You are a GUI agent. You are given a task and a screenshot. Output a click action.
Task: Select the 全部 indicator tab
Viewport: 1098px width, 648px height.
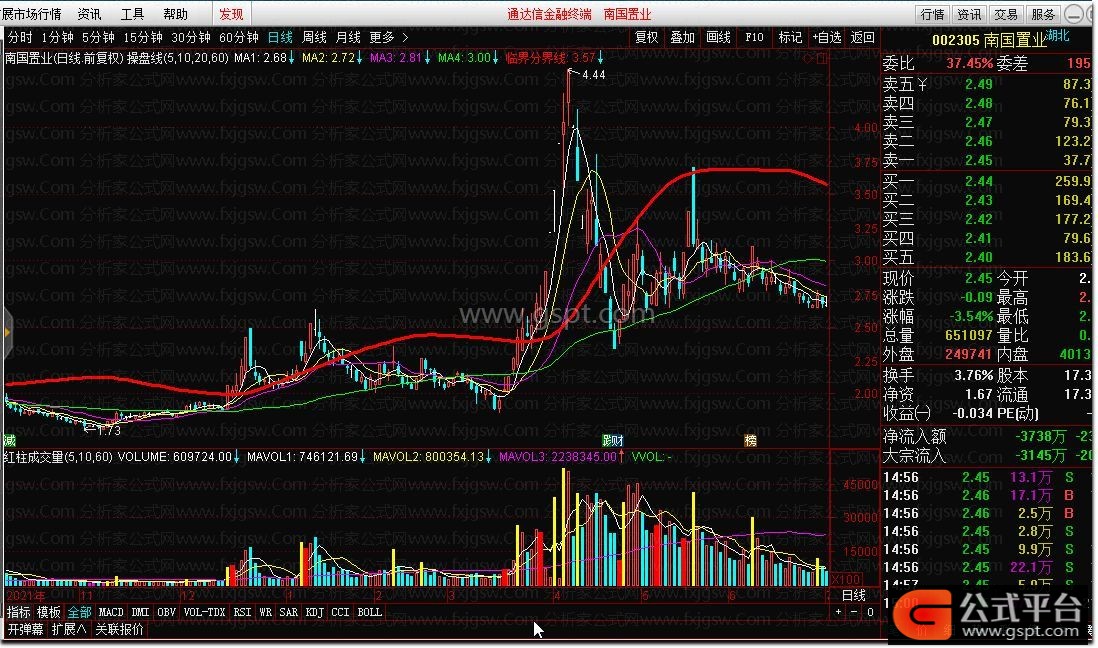coord(79,612)
